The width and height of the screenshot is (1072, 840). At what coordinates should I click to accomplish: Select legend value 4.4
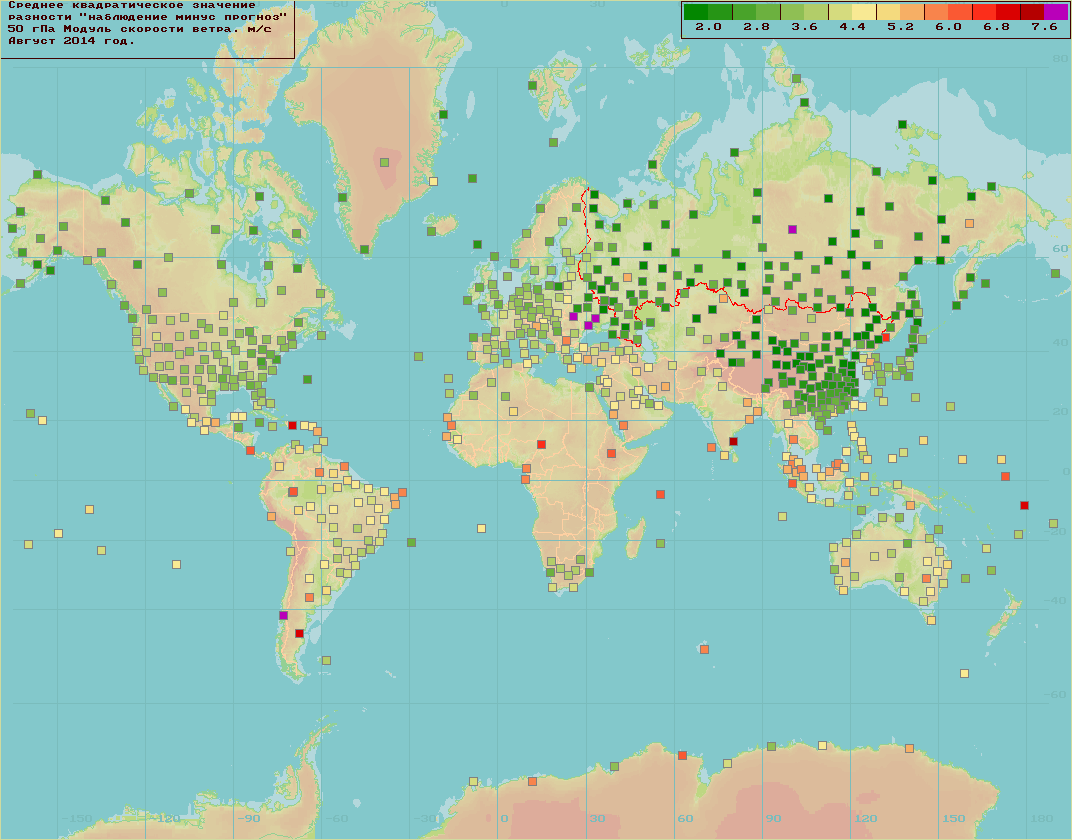click(x=853, y=27)
